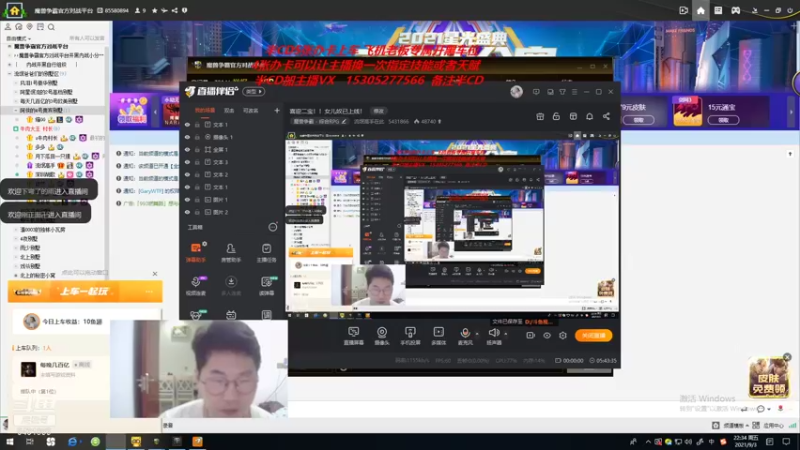
Task: Click the 修改 button beside stream title
Action: point(379,111)
